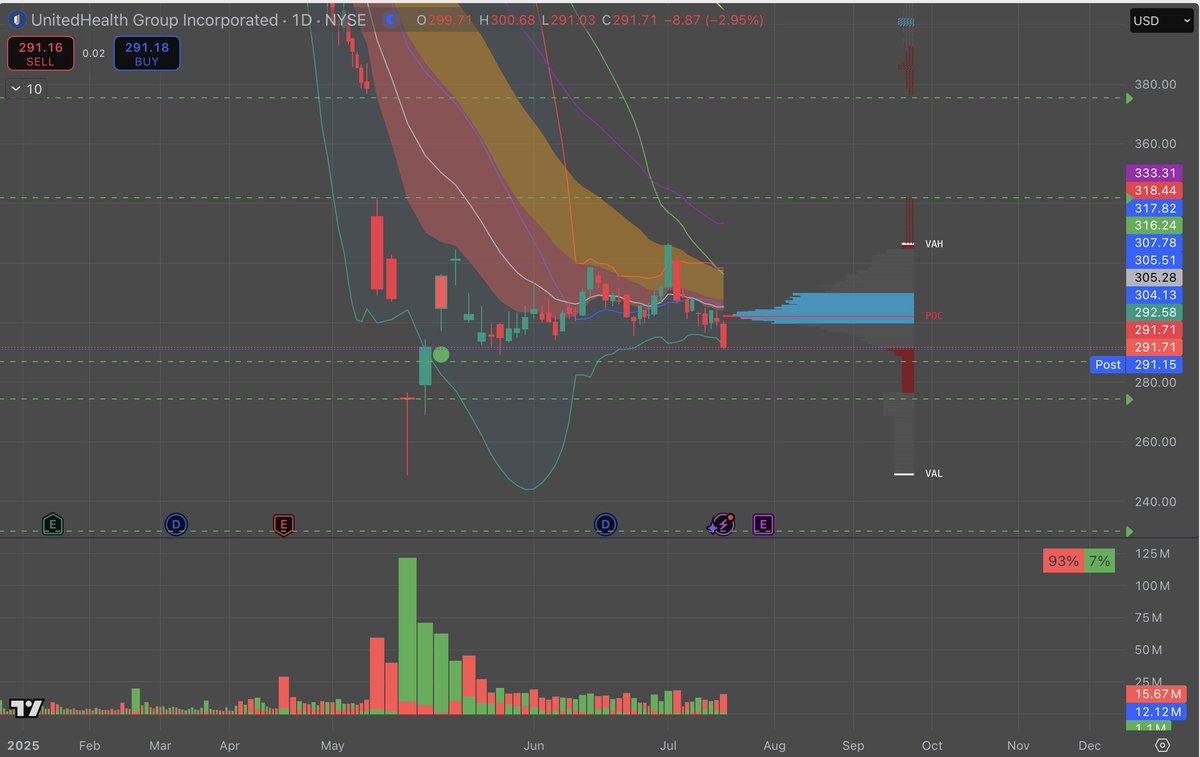Click the blue 317.82 price label
This screenshot has height=757, width=1200.
[1154, 208]
